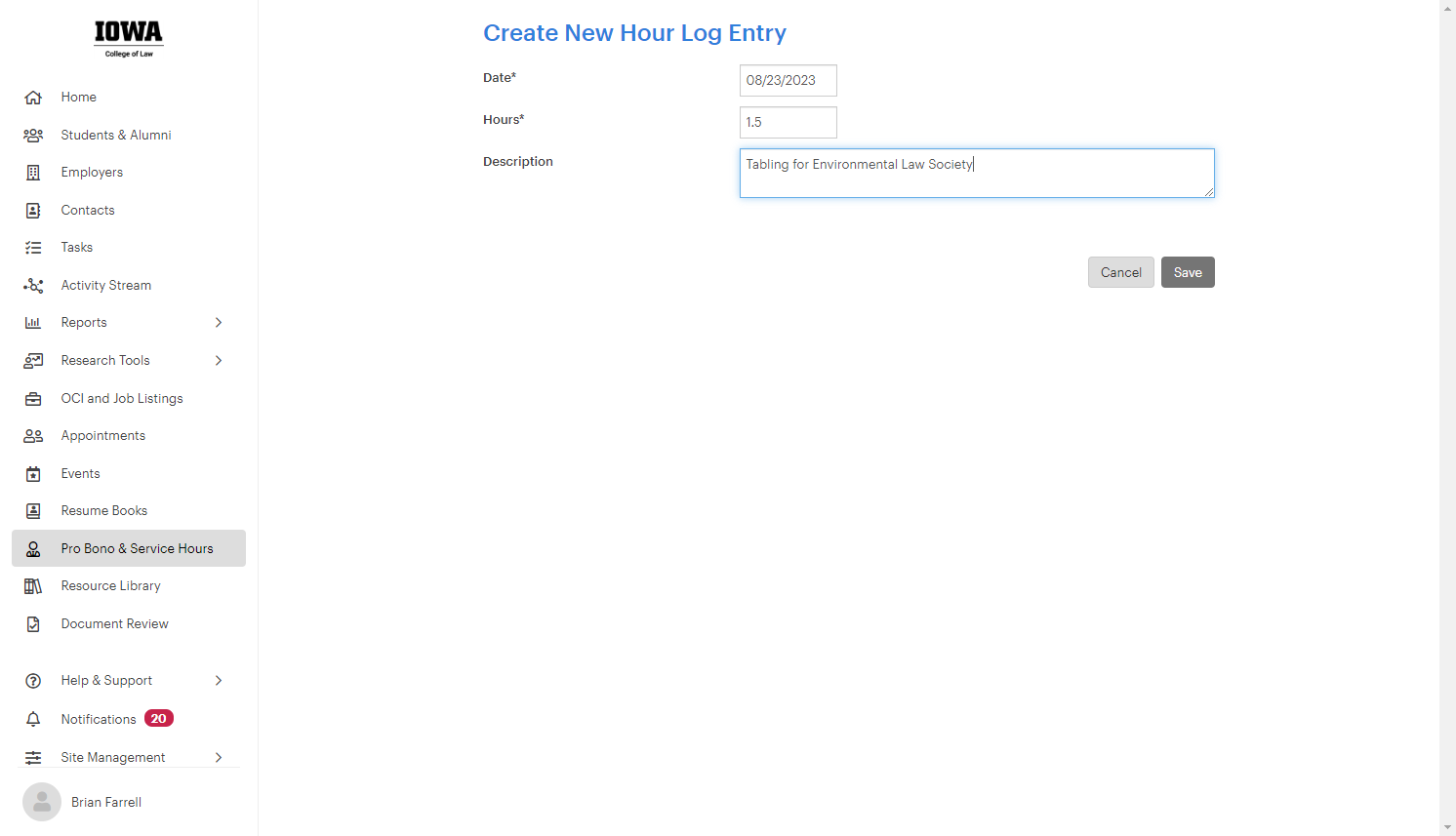Open the Document Review link
The height and width of the screenshot is (836, 1456).
(x=115, y=624)
